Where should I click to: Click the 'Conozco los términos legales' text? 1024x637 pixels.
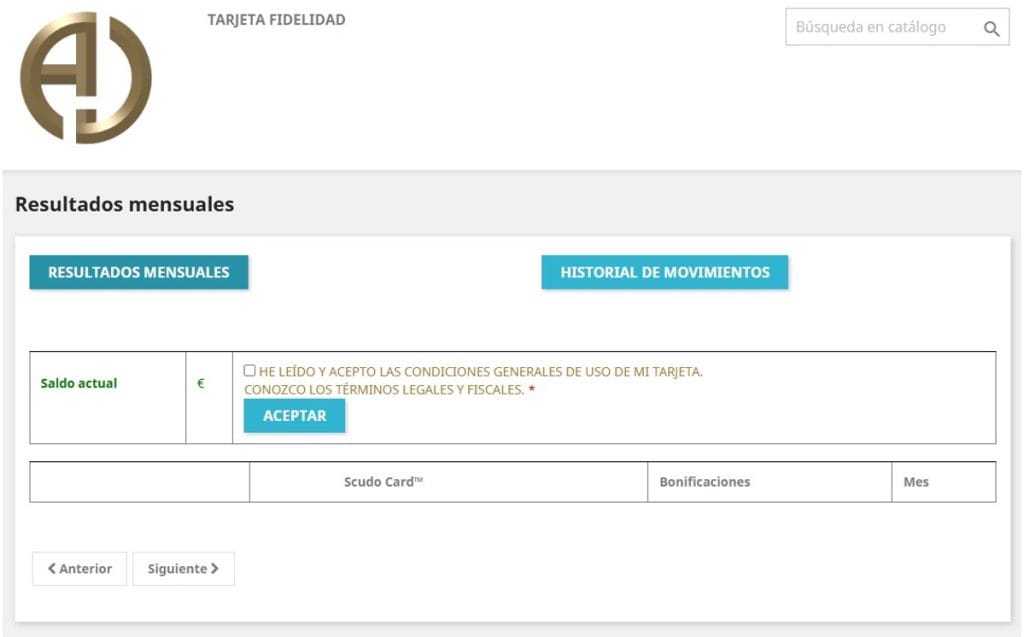click(384, 390)
